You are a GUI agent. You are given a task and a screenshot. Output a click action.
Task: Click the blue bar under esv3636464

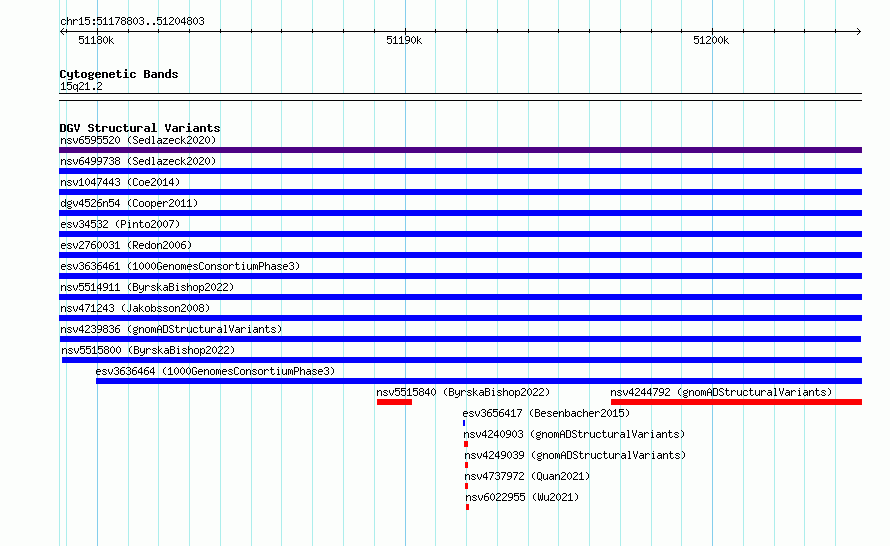tap(479, 381)
